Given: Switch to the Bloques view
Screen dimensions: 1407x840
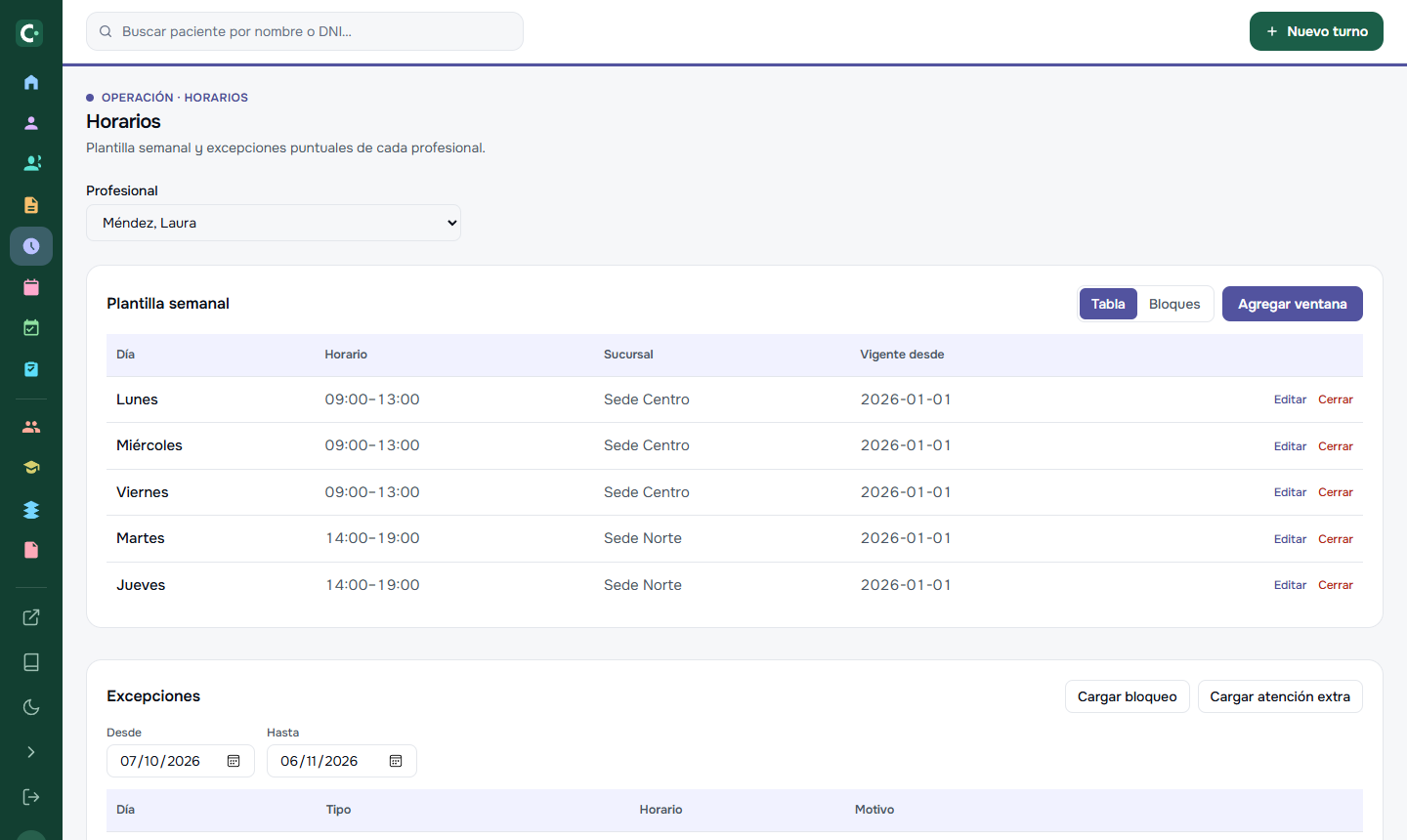Looking at the screenshot, I should (x=1174, y=304).
